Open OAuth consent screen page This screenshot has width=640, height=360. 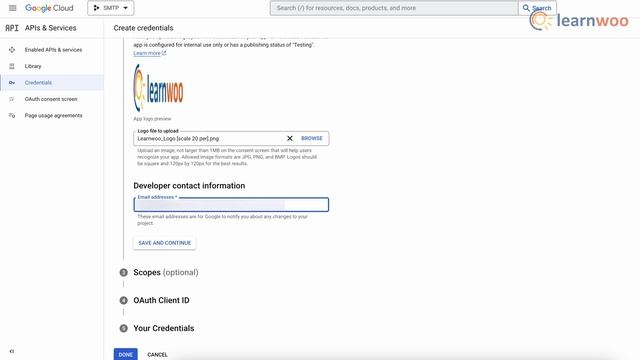[51, 99]
